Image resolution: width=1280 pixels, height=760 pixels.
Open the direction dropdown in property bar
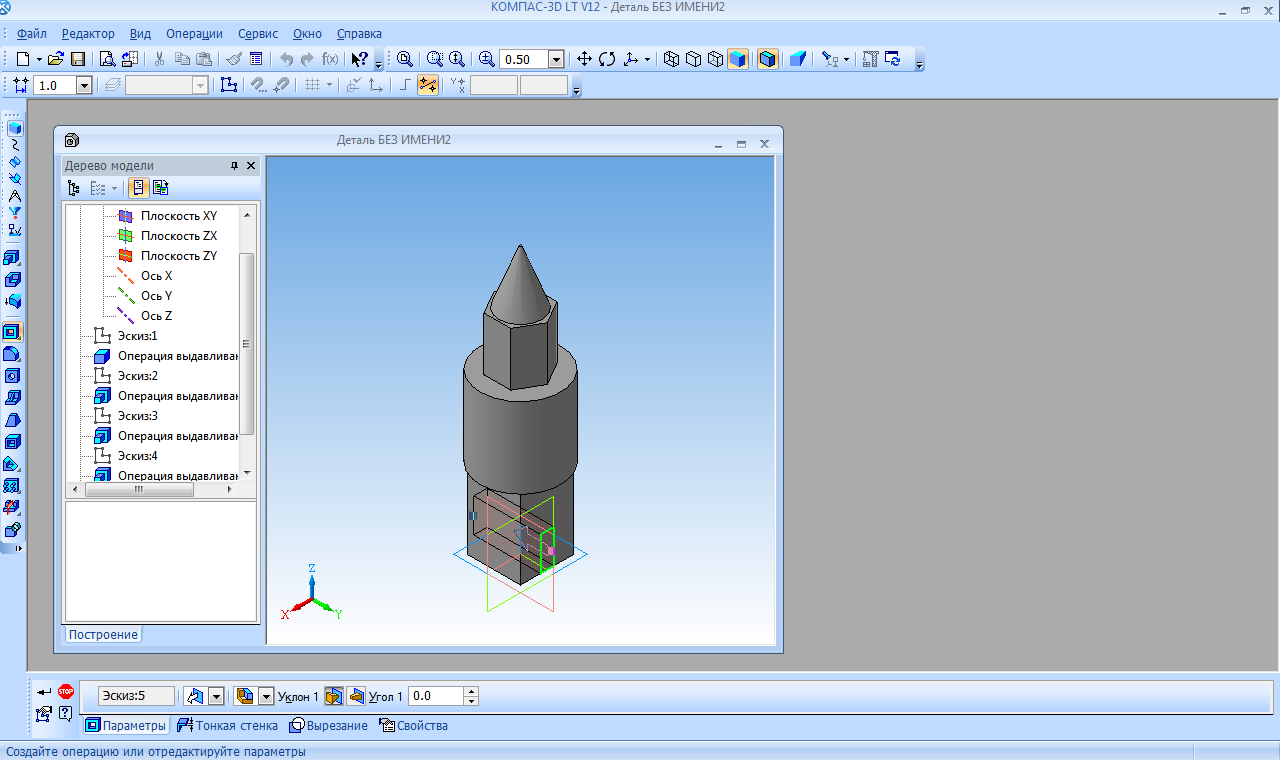point(216,696)
